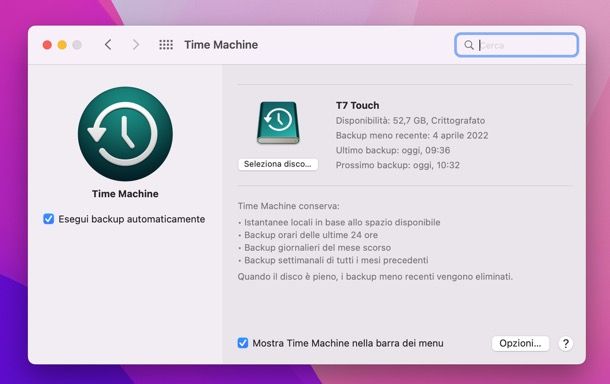This screenshot has height=384, width=610.
Task: Go forward with the right chevron
Action: pos(135,45)
